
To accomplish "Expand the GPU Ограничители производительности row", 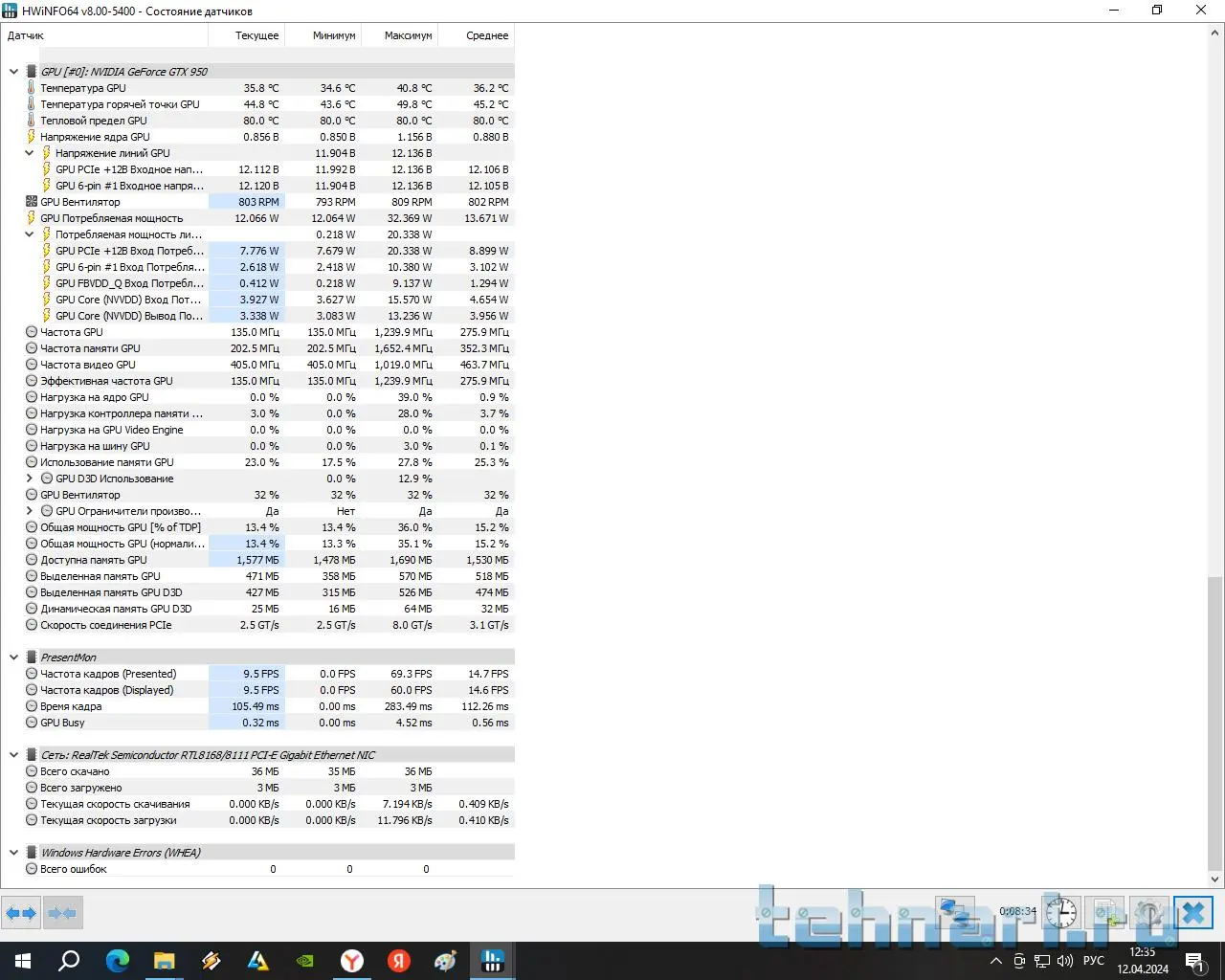I will (29, 511).
